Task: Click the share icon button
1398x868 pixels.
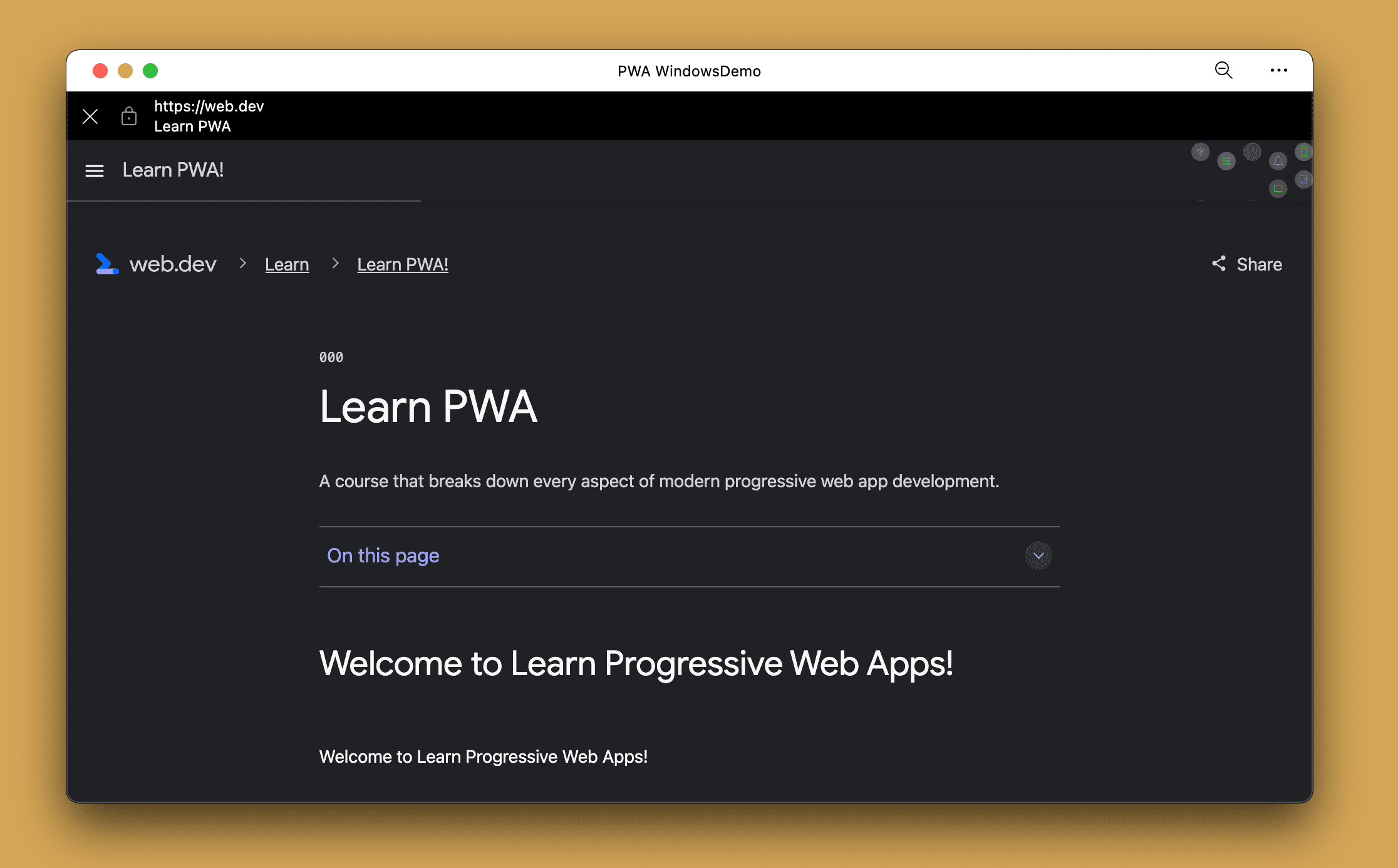Action: [1218, 263]
